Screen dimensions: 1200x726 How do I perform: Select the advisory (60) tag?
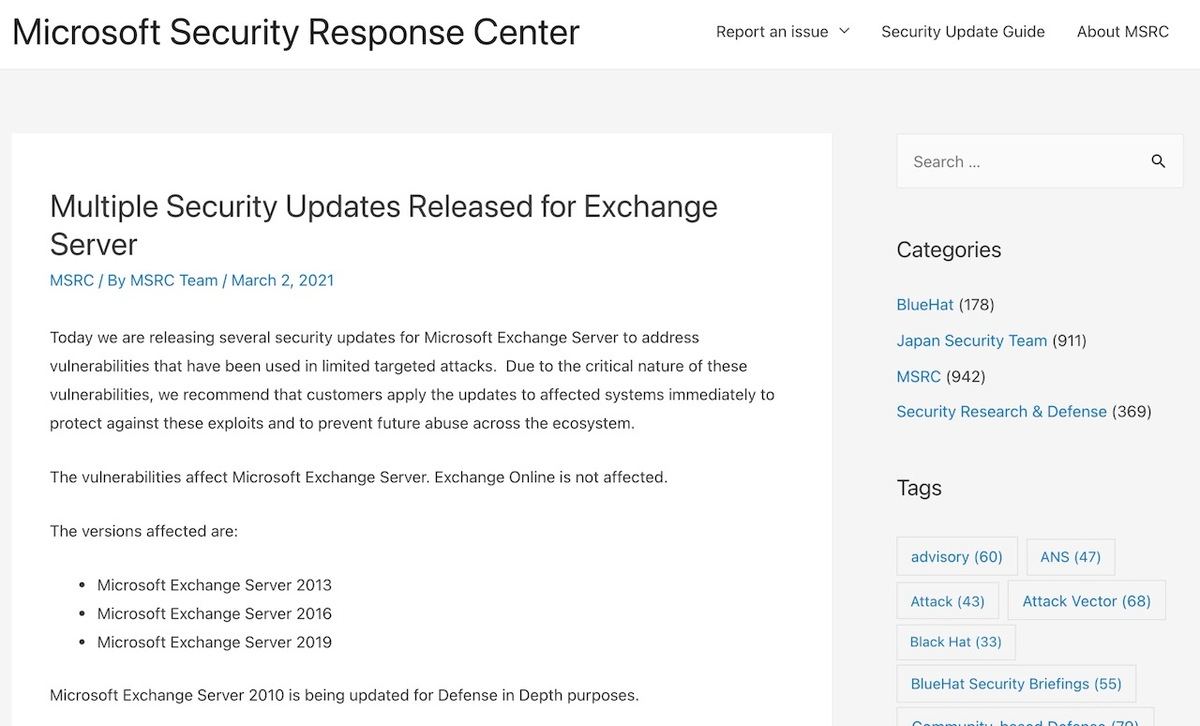pos(957,557)
